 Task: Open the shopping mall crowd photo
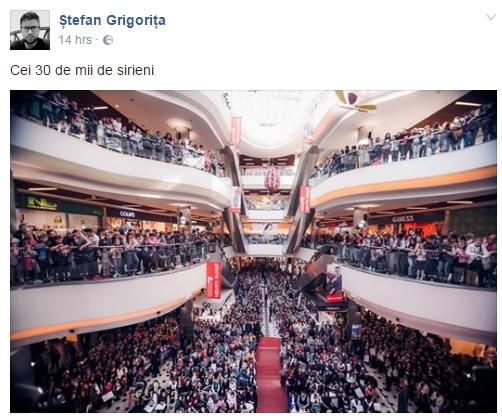pyautogui.click(x=253, y=251)
